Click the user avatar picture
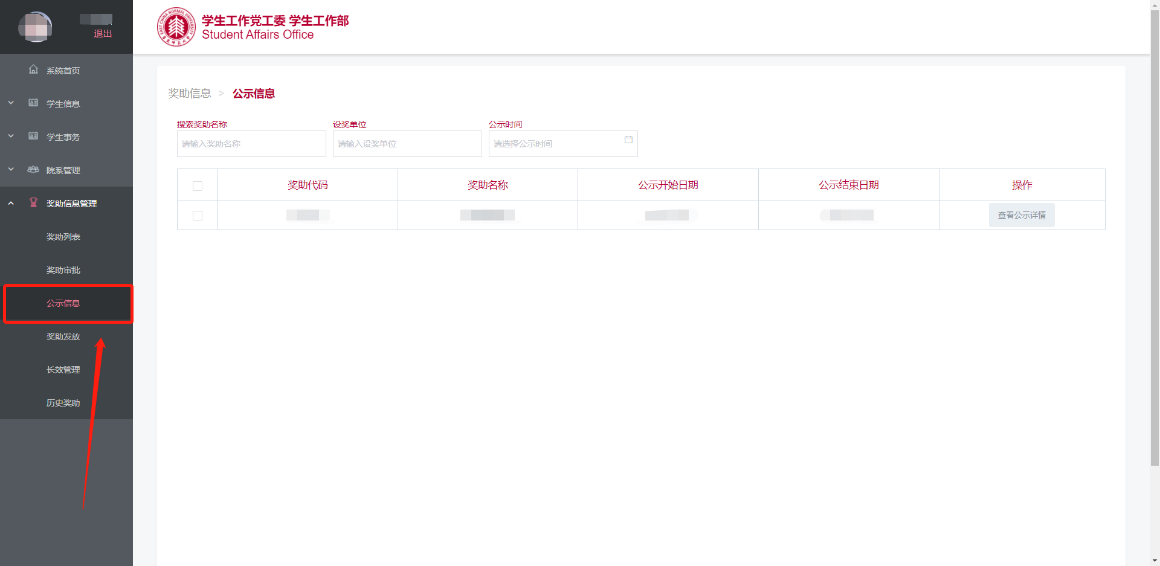Viewport: 1160px width, 566px height. coord(36,26)
